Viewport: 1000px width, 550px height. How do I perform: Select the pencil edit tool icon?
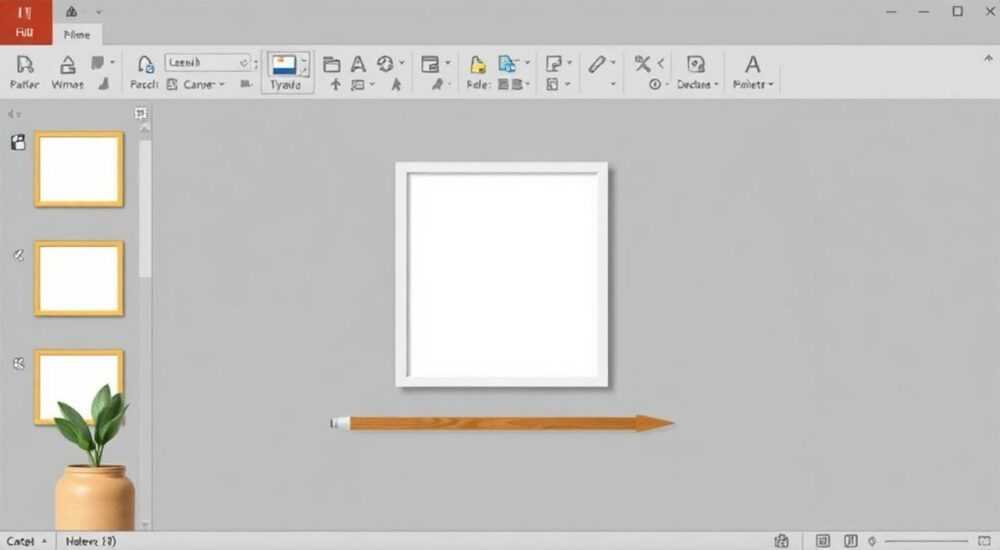(x=597, y=64)
